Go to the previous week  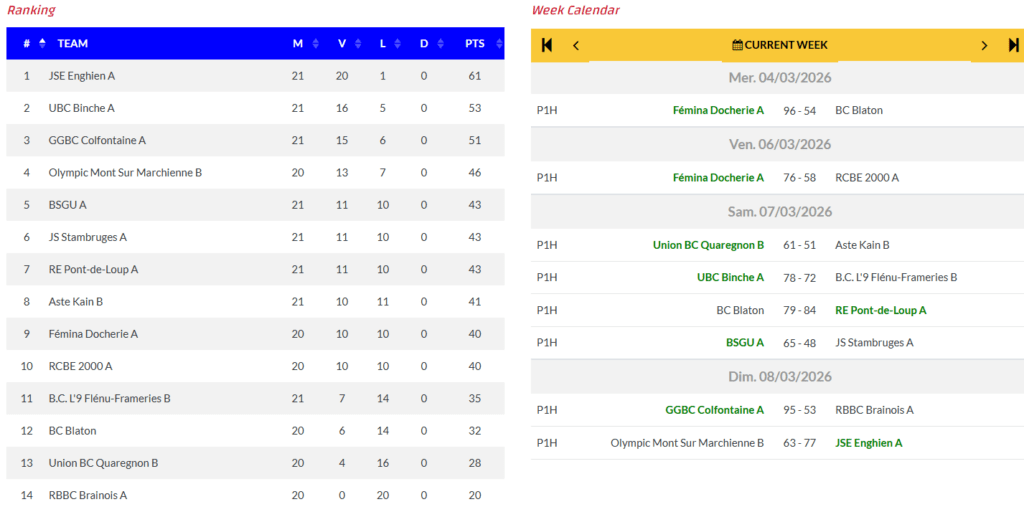[x=576, y=45]
